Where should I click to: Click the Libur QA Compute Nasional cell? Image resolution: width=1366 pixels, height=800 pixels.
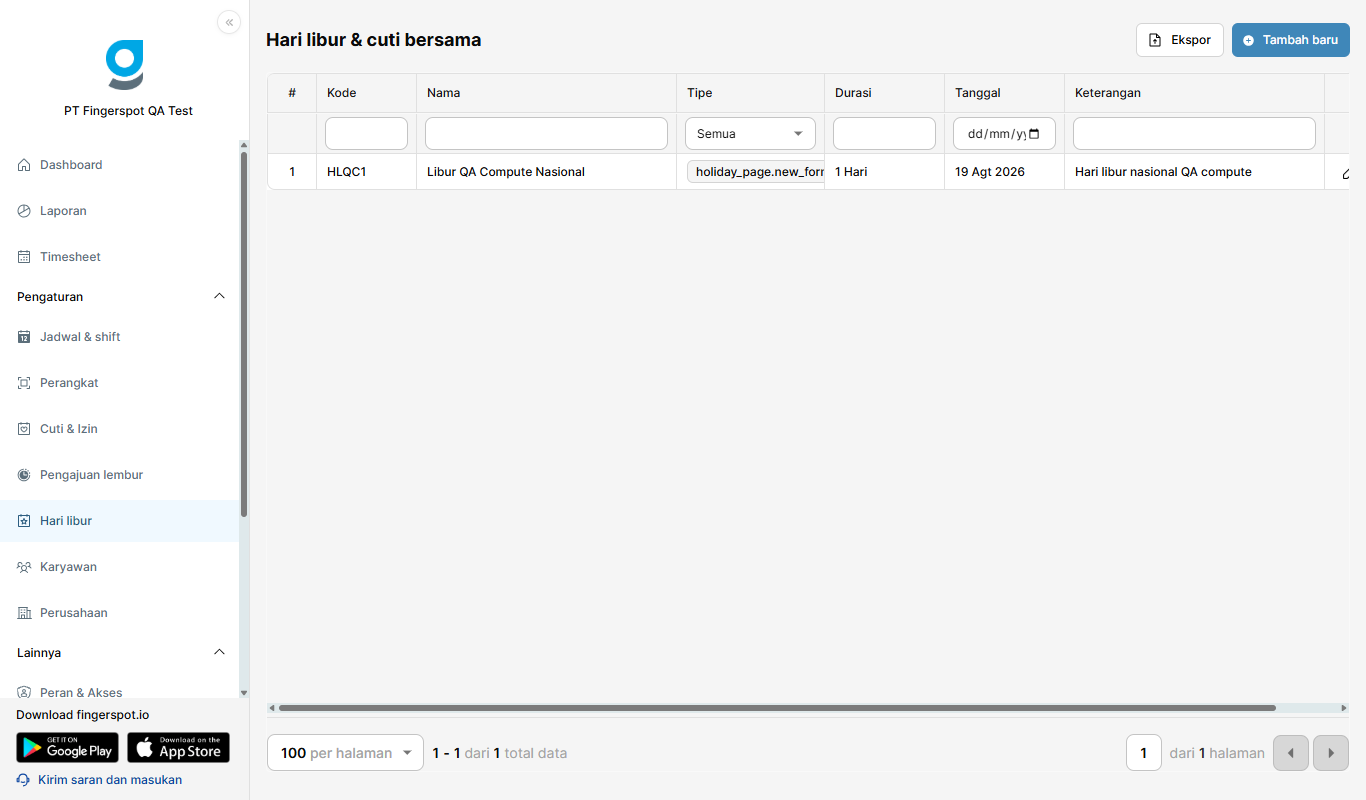[546, 172]
